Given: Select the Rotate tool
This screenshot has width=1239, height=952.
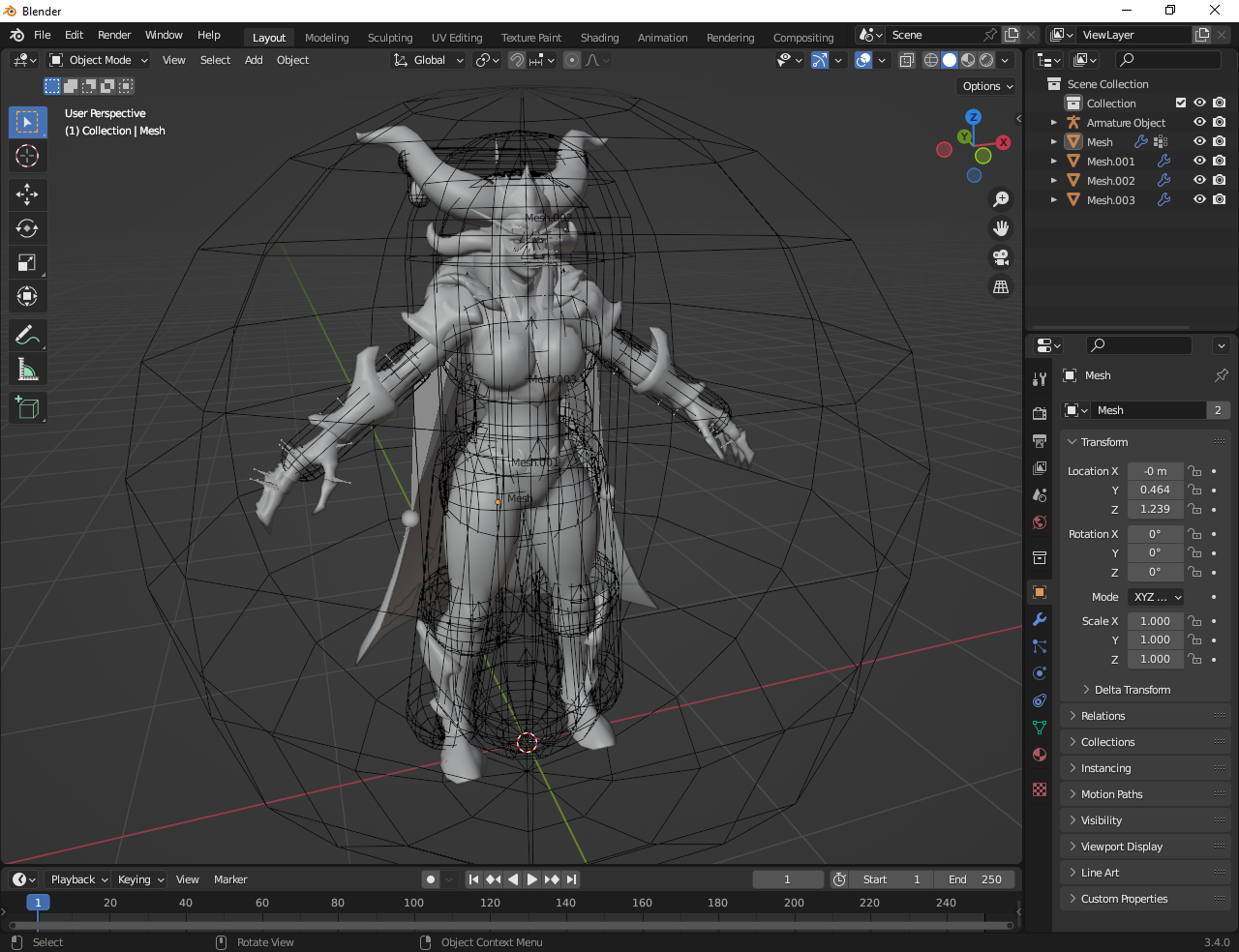Looking at the screenshot, I should [27, 228].
